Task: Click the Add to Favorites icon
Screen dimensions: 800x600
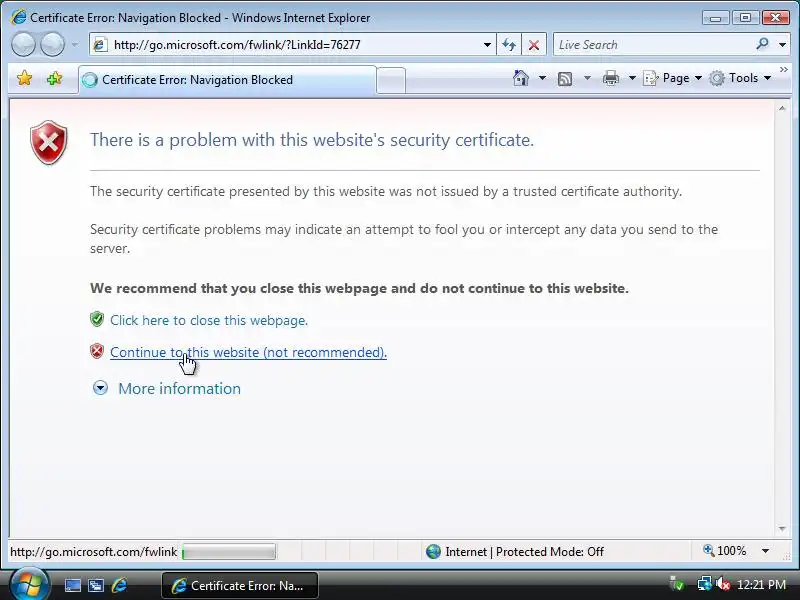Action: click(x=55, y=79)
